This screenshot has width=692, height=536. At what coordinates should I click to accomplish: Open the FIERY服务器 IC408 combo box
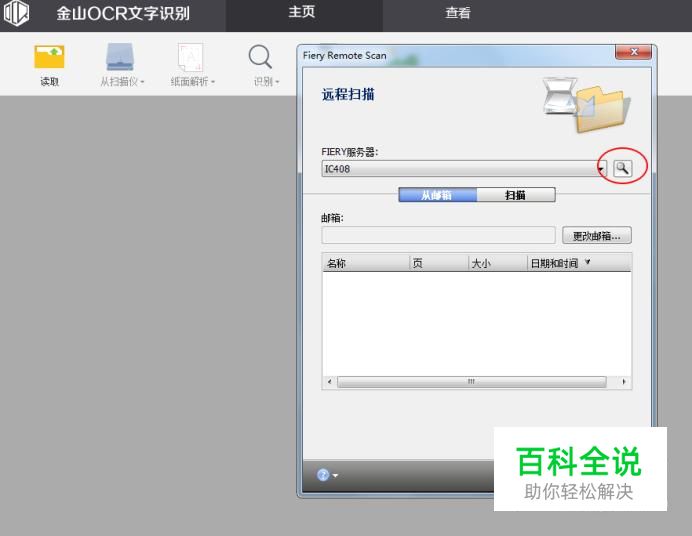[x=464, y=169]
